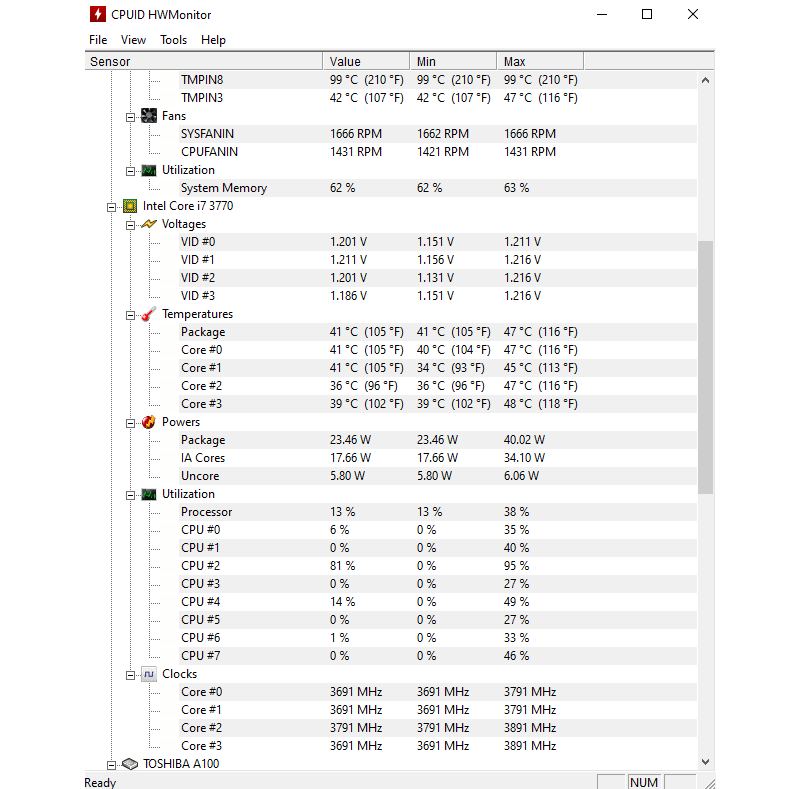Select the SYSFANIN fan row

click(x=438, y=134)
